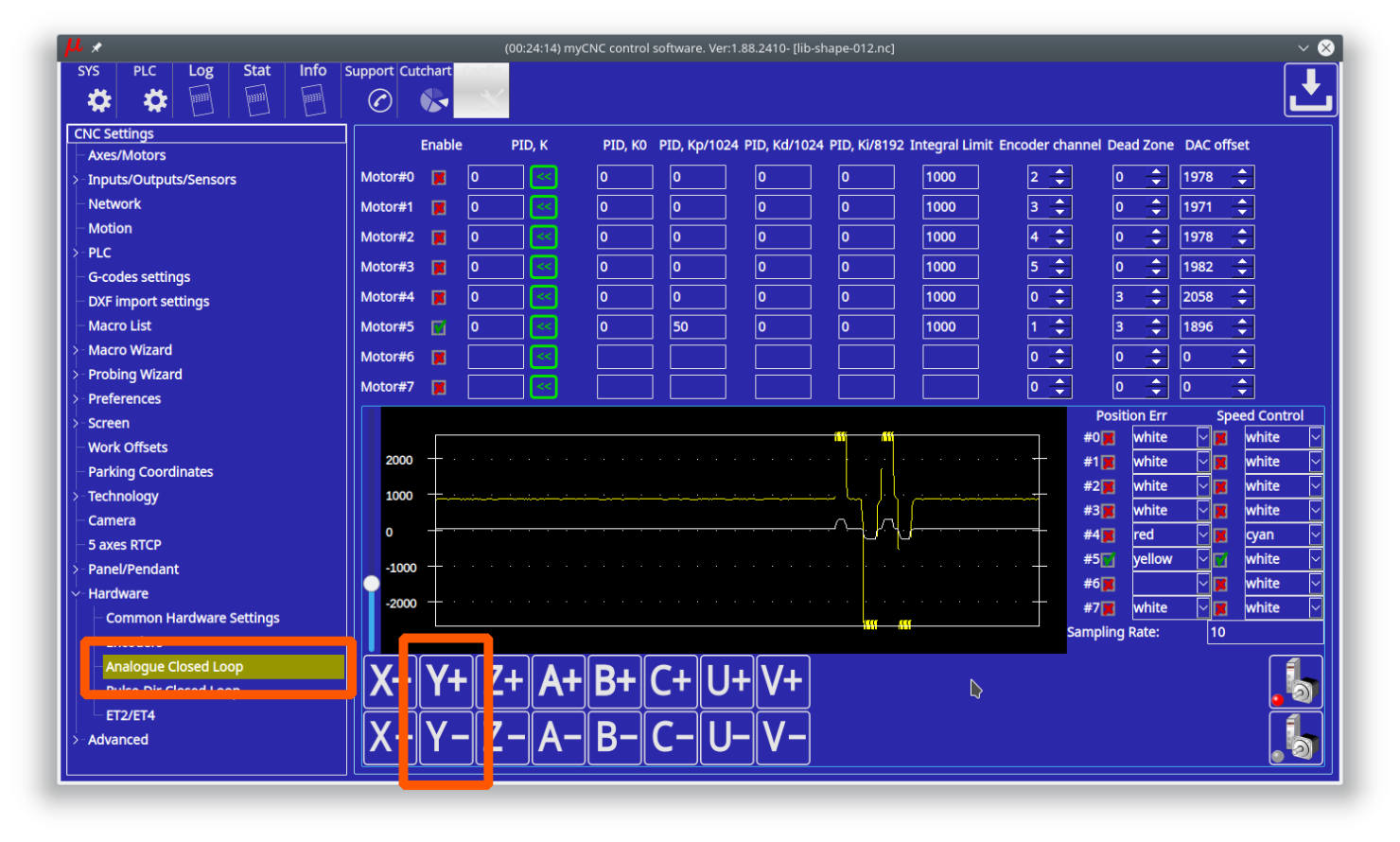Click the vertical slider beside the graph
This screenshot has height=842, width=1400.
coord(372,584)
